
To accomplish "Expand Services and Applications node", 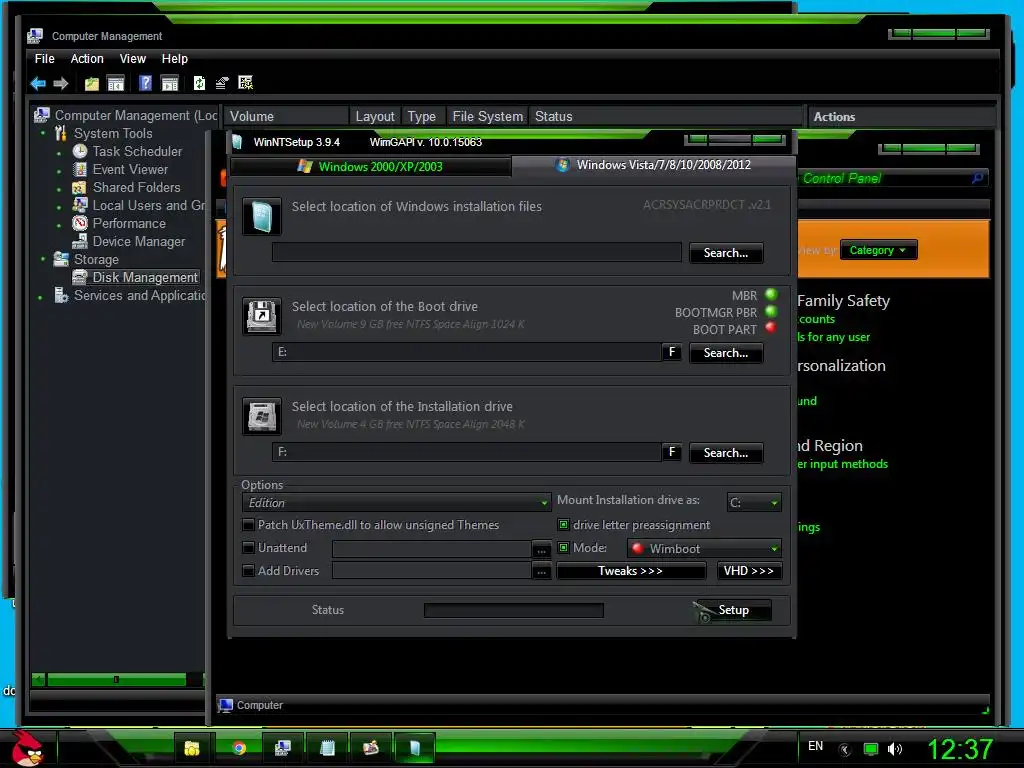I will click(x=40, y=297).
